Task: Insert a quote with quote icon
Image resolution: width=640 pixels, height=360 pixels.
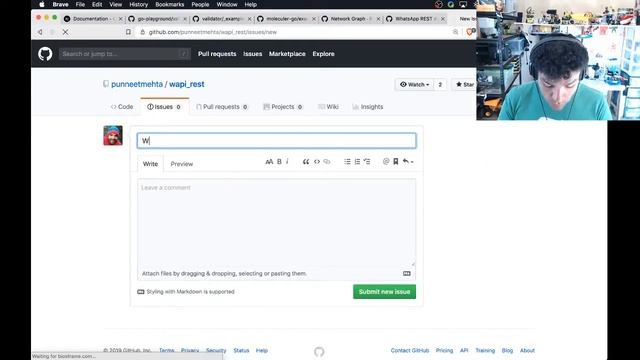Action: tap(306, 162)
